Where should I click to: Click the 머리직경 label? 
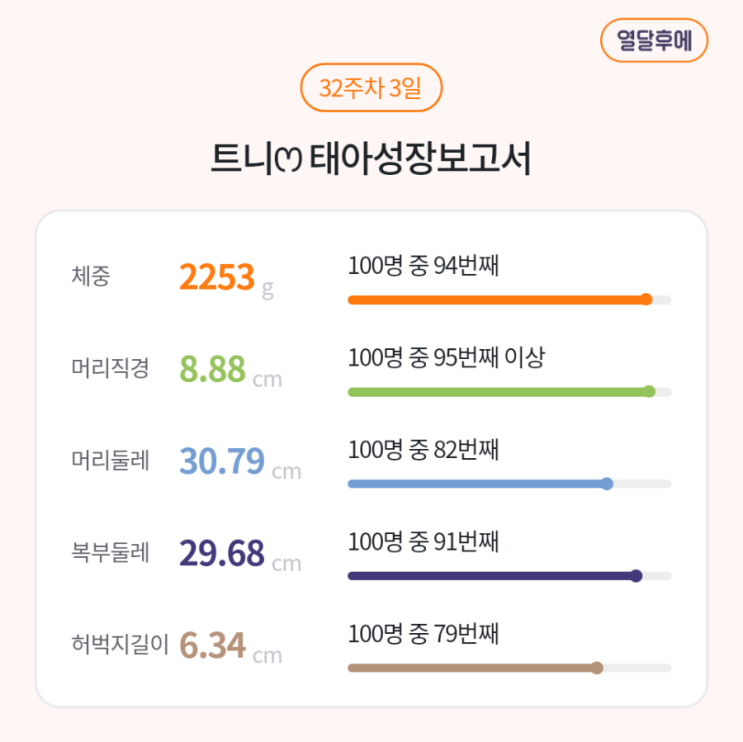(x=110, y=369)
